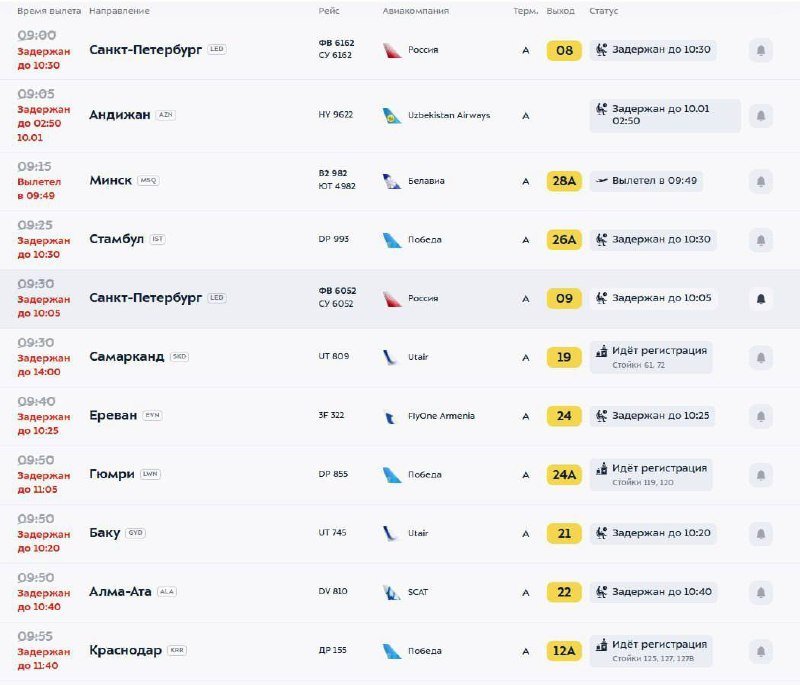Click 'Задержан до 10:40' status for Alma-Ata
The width and height of the screenshot is (800, 685).
[661, 592]
